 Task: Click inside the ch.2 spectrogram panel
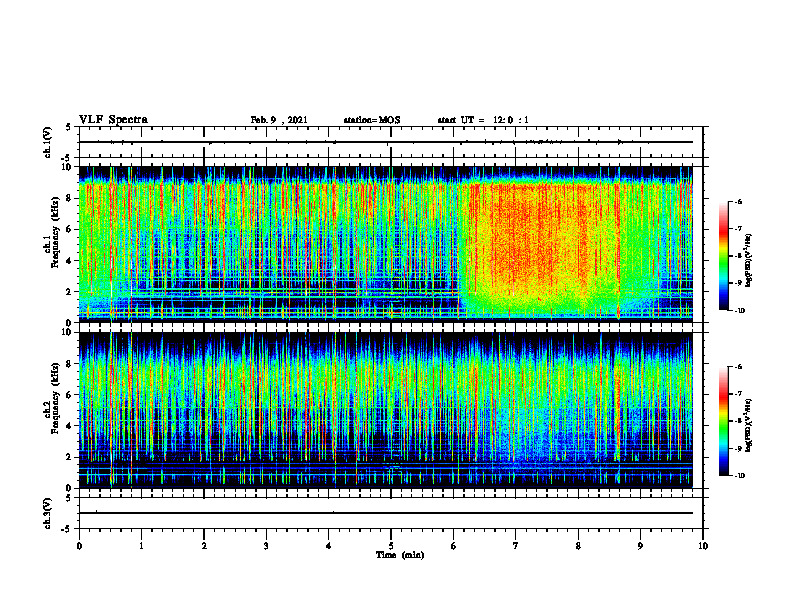(x=386, y=410)
